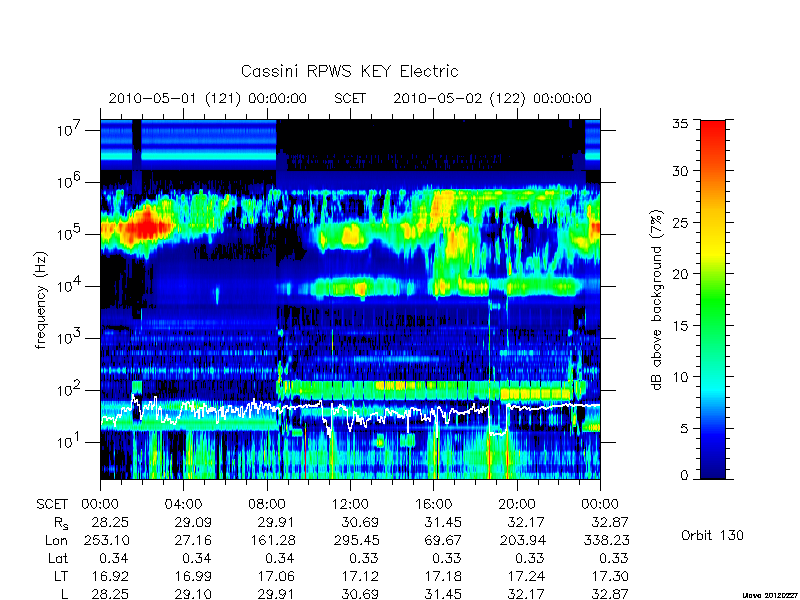The width and height of the screenshot is (800, 600).
Task: Click the frequency axis label 10^1
Action: click(x=67, y=442)
